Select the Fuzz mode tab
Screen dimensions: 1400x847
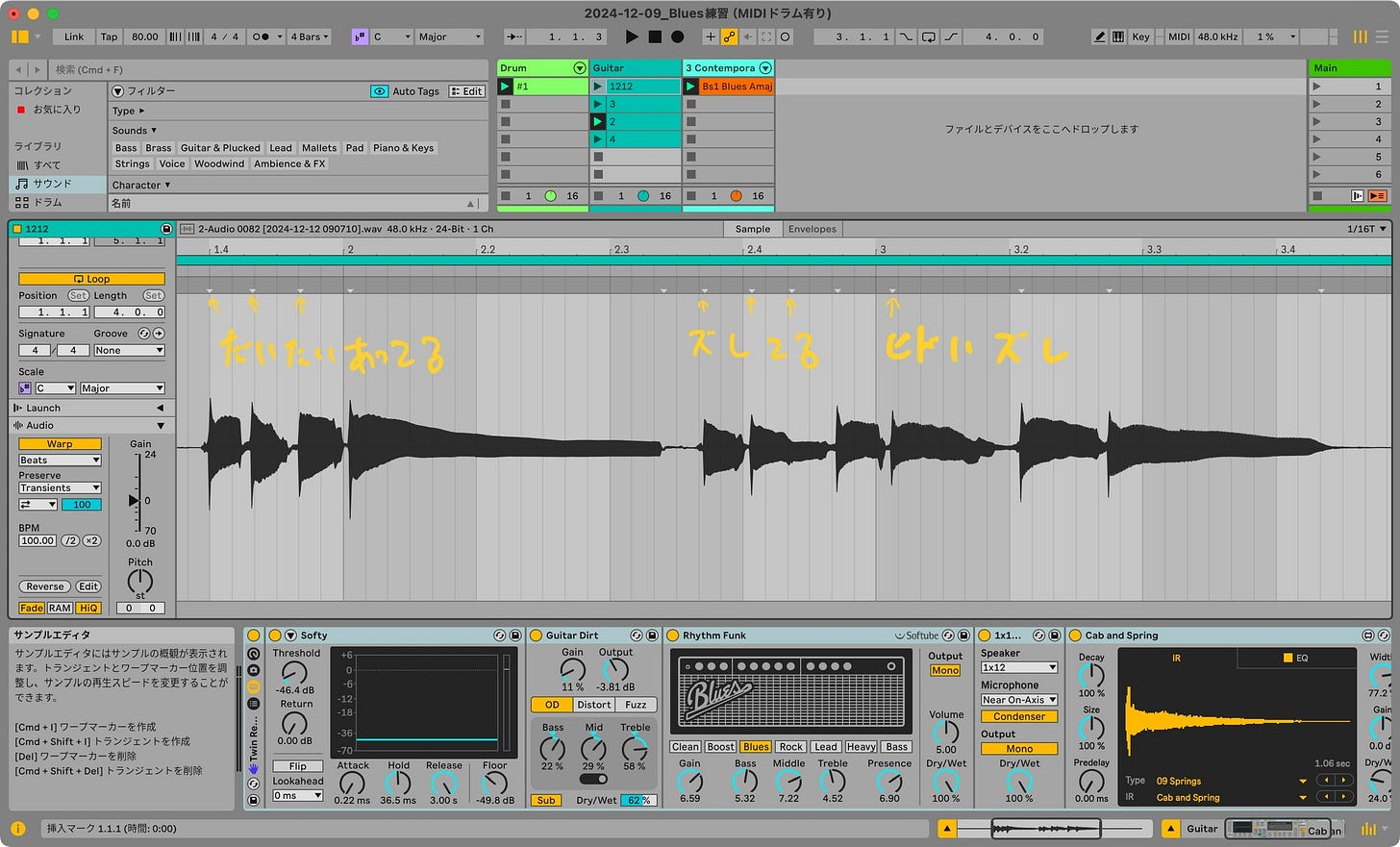(637, 705)
